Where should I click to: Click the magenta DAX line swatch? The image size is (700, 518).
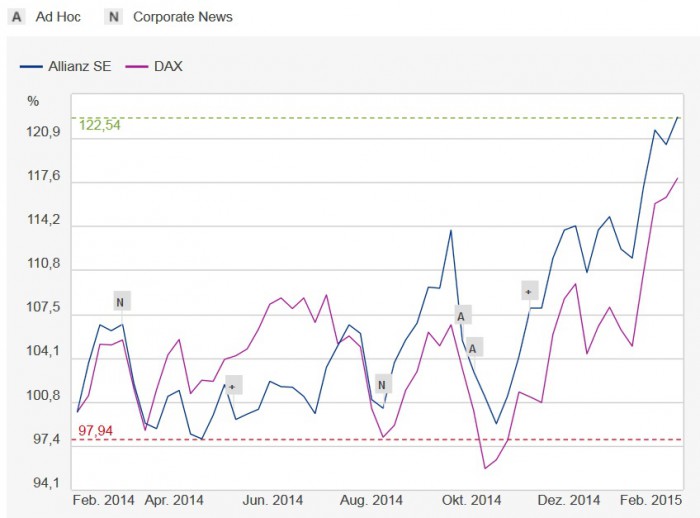(x=137, y=67)
